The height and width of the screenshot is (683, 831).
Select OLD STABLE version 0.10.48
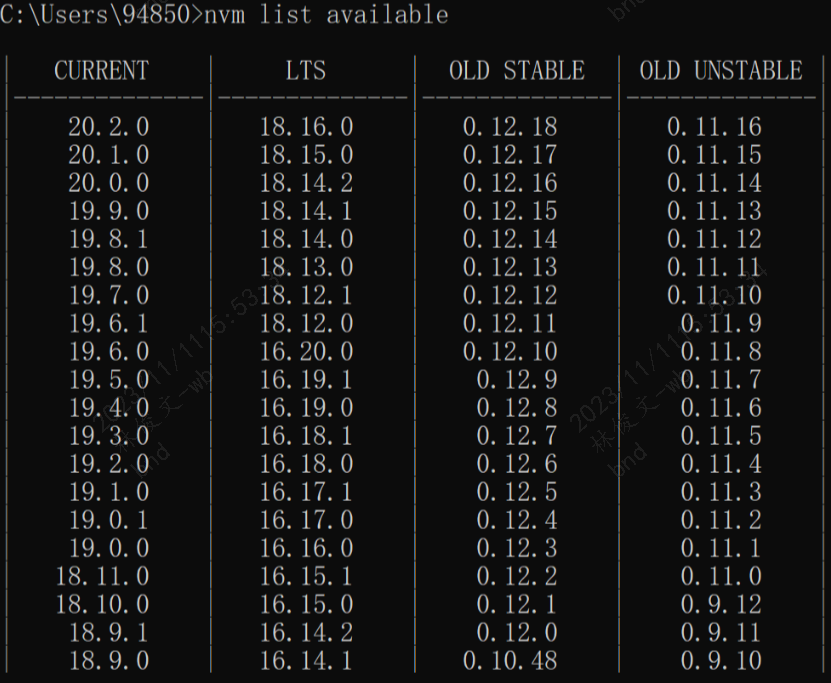(x=510, y=661)
